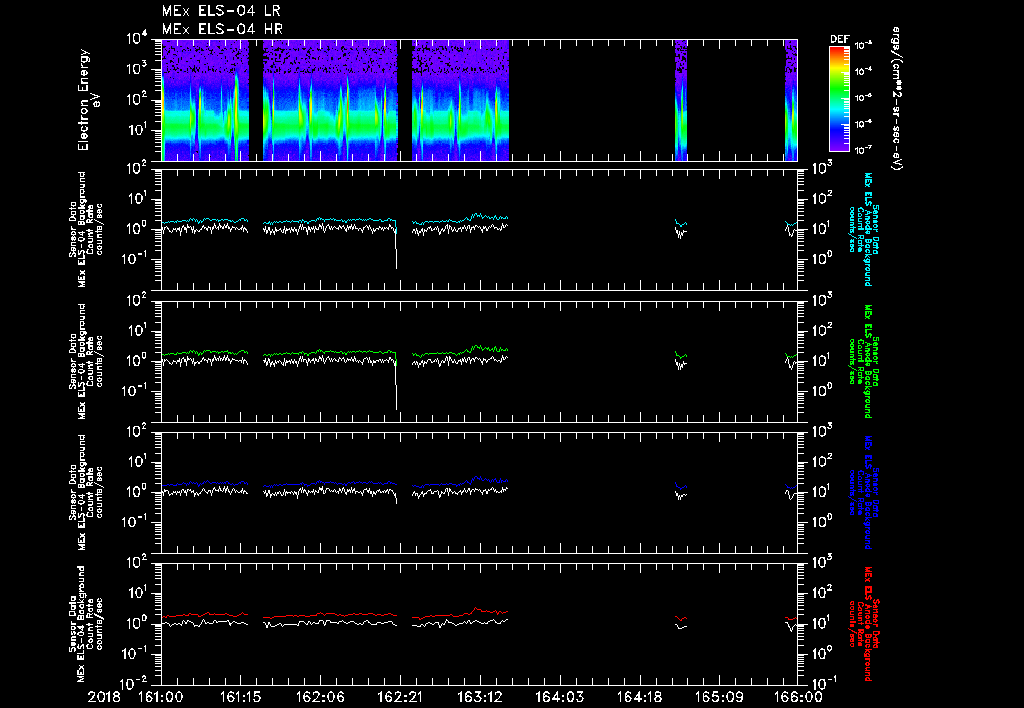Select the 163:12 time tick label

tap(479, 697)
